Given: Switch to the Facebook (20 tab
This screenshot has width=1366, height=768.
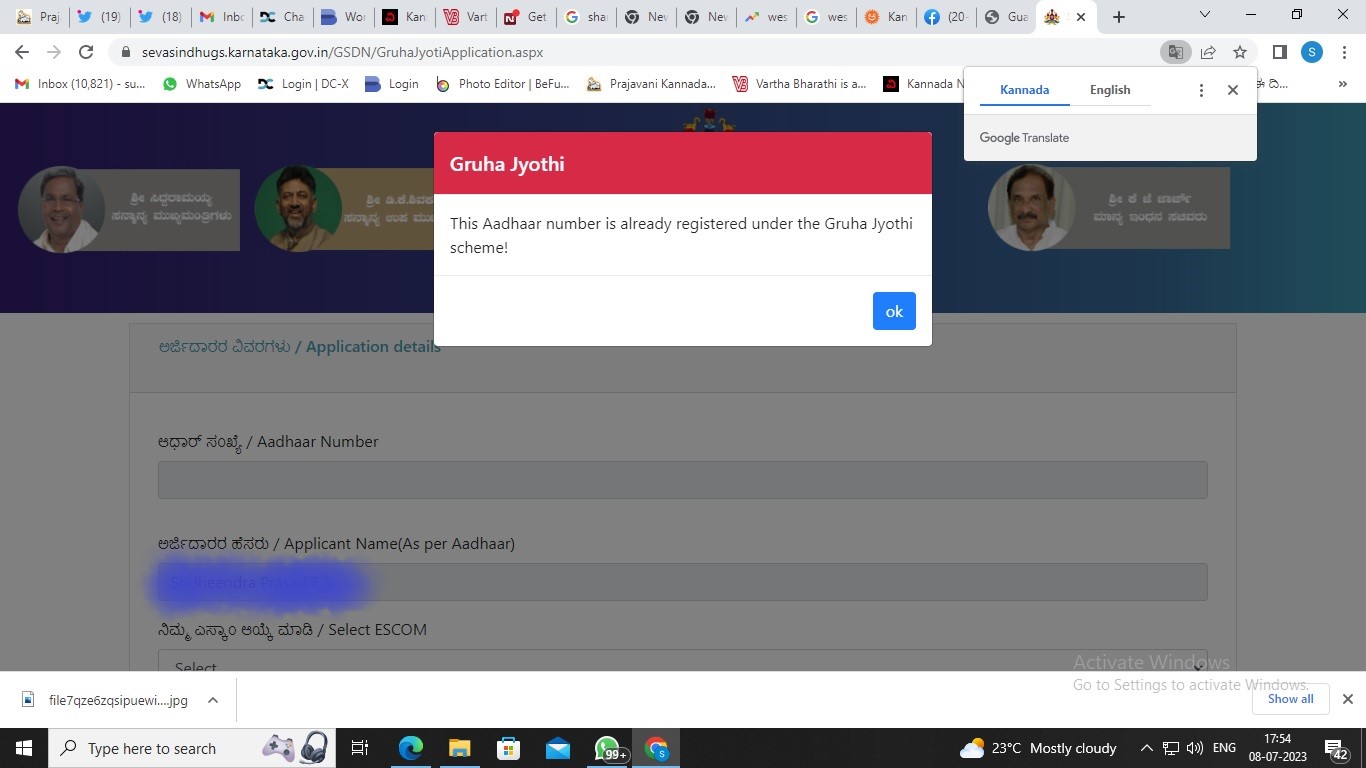Looking at the screenshot, I should (x=945, y=17).
